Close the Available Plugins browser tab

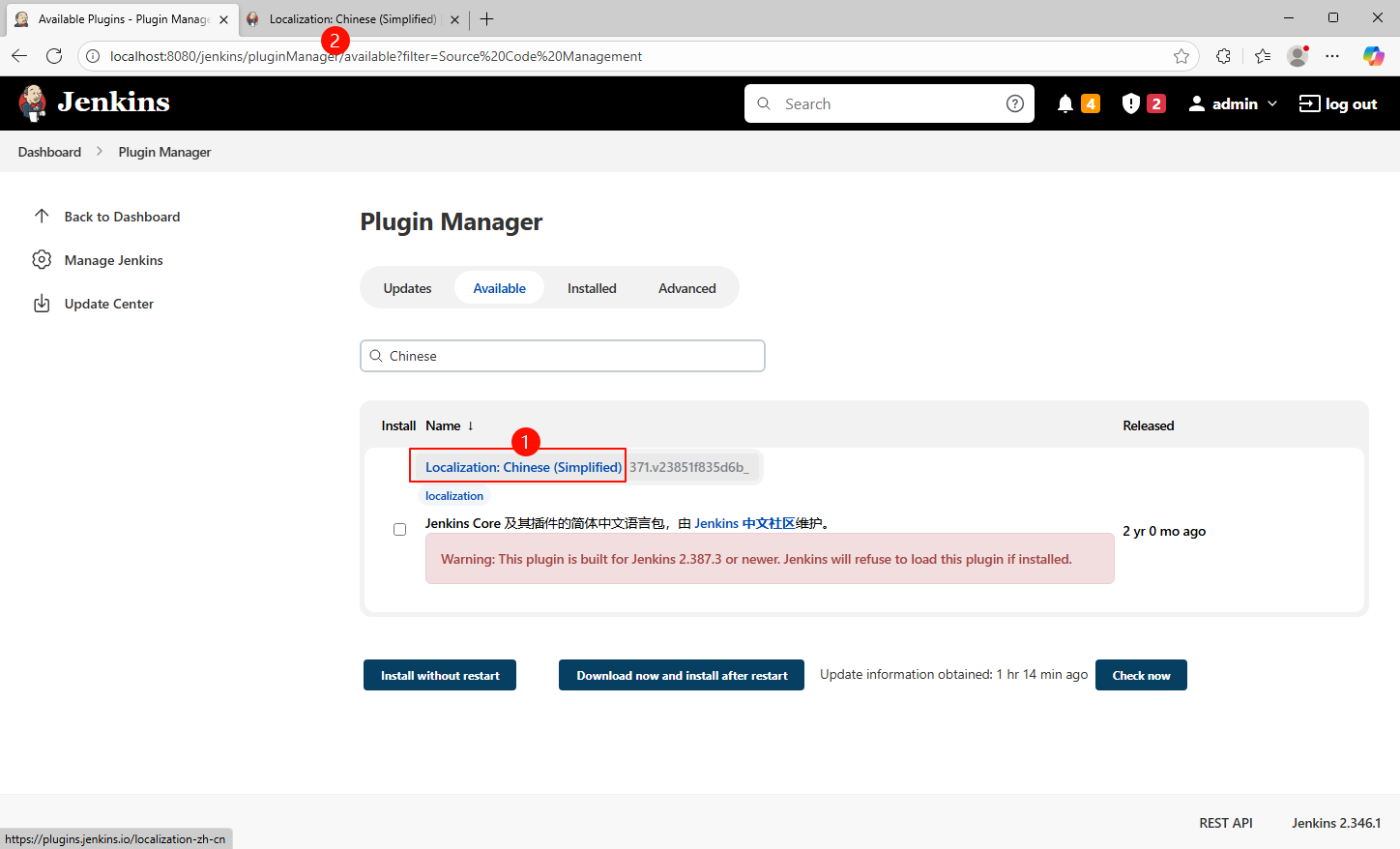[223, 19]
